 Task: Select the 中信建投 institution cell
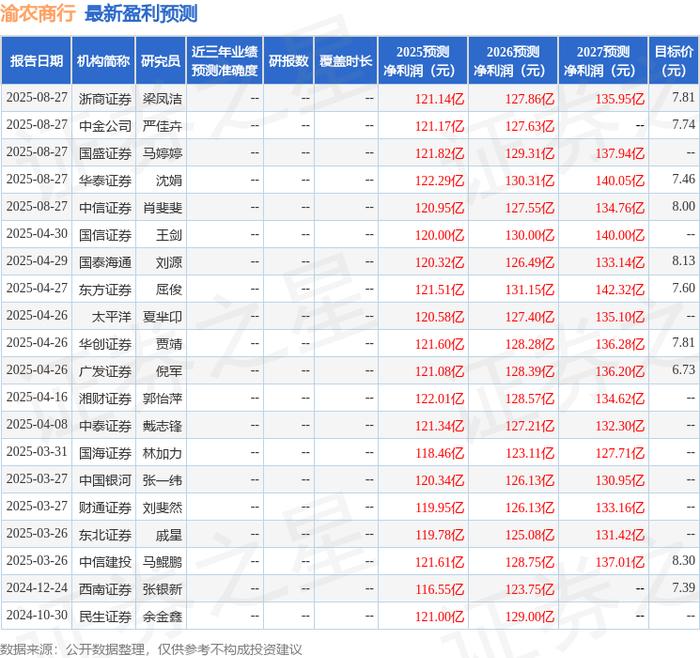click(105, 562)
